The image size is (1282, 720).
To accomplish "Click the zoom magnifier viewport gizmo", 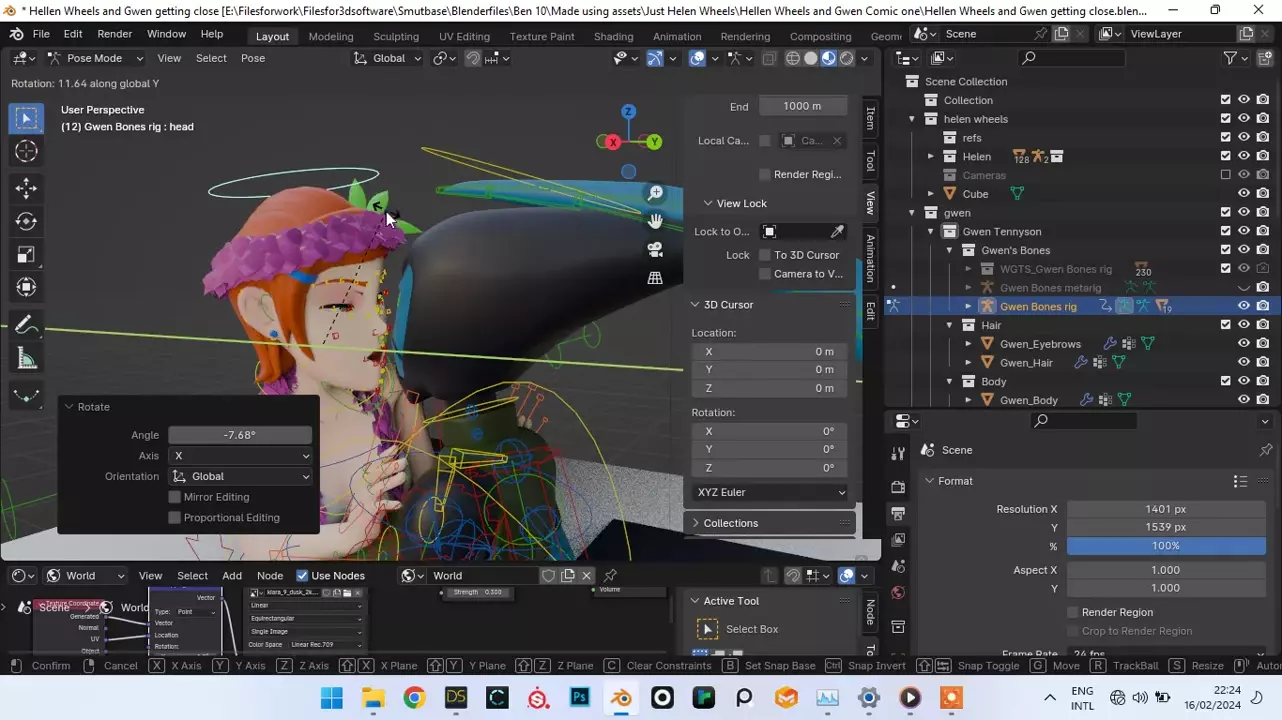I will pos(655,193).
